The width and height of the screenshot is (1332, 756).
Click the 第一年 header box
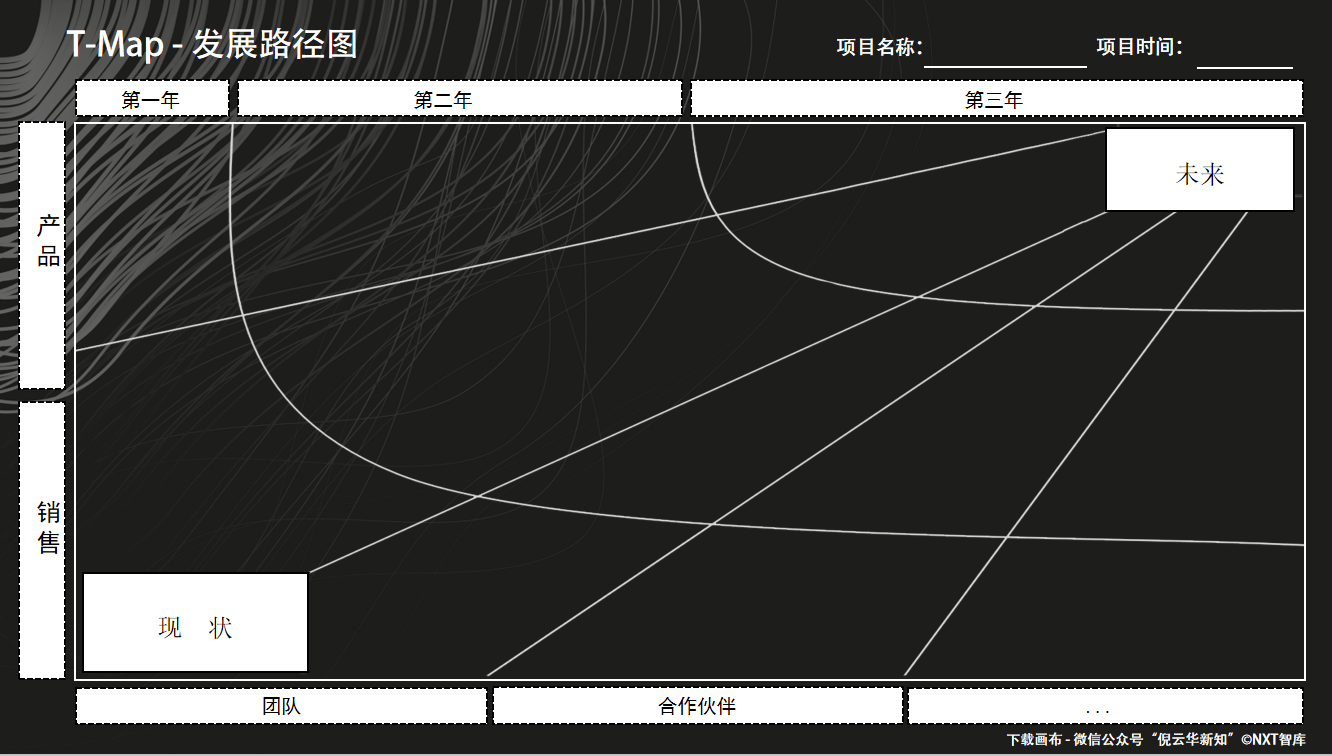(152, 99)
